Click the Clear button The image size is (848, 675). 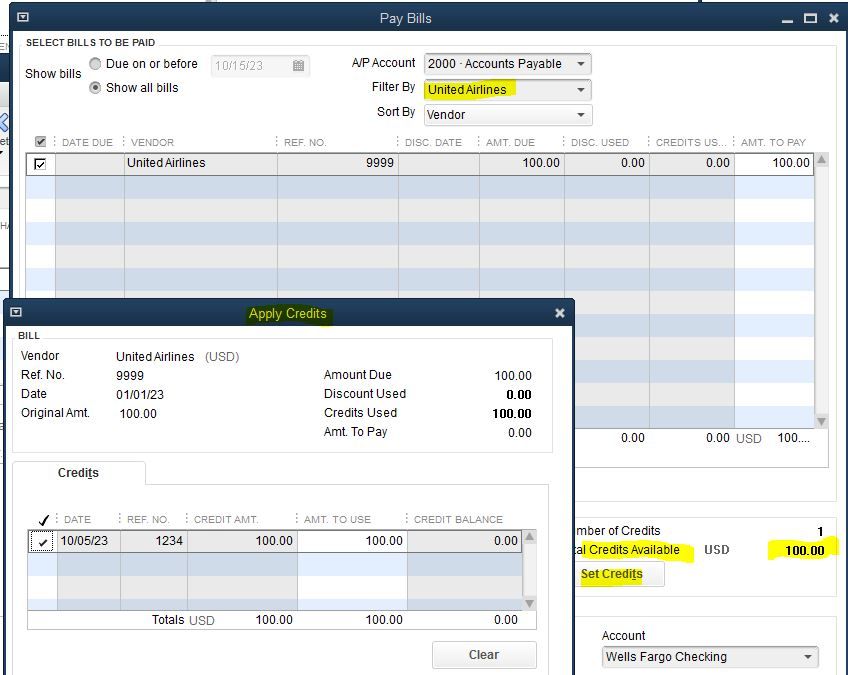pyautogui.click(x=484, y=654)
